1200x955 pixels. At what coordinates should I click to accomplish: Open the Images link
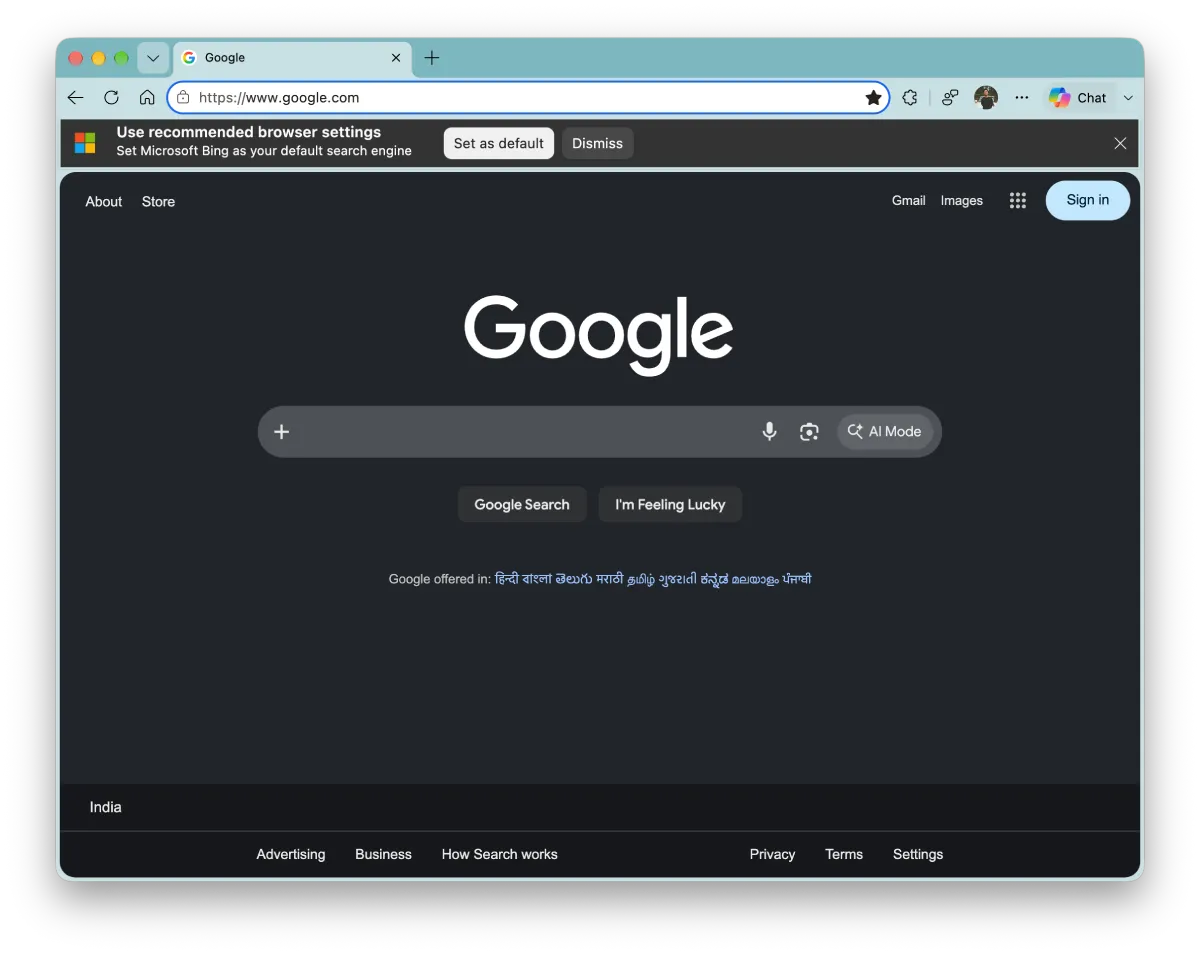coord(962,200)
